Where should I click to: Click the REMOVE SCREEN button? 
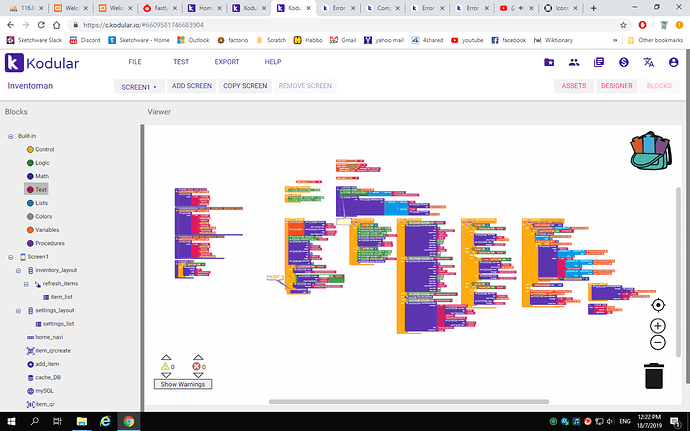pos(305,86)
